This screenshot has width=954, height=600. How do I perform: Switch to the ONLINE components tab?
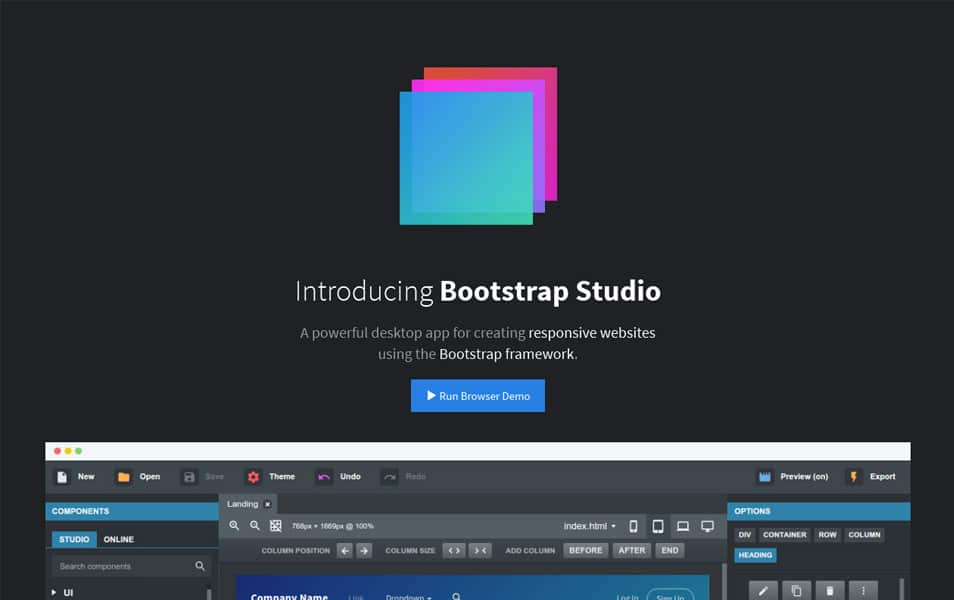click(118, 538)
